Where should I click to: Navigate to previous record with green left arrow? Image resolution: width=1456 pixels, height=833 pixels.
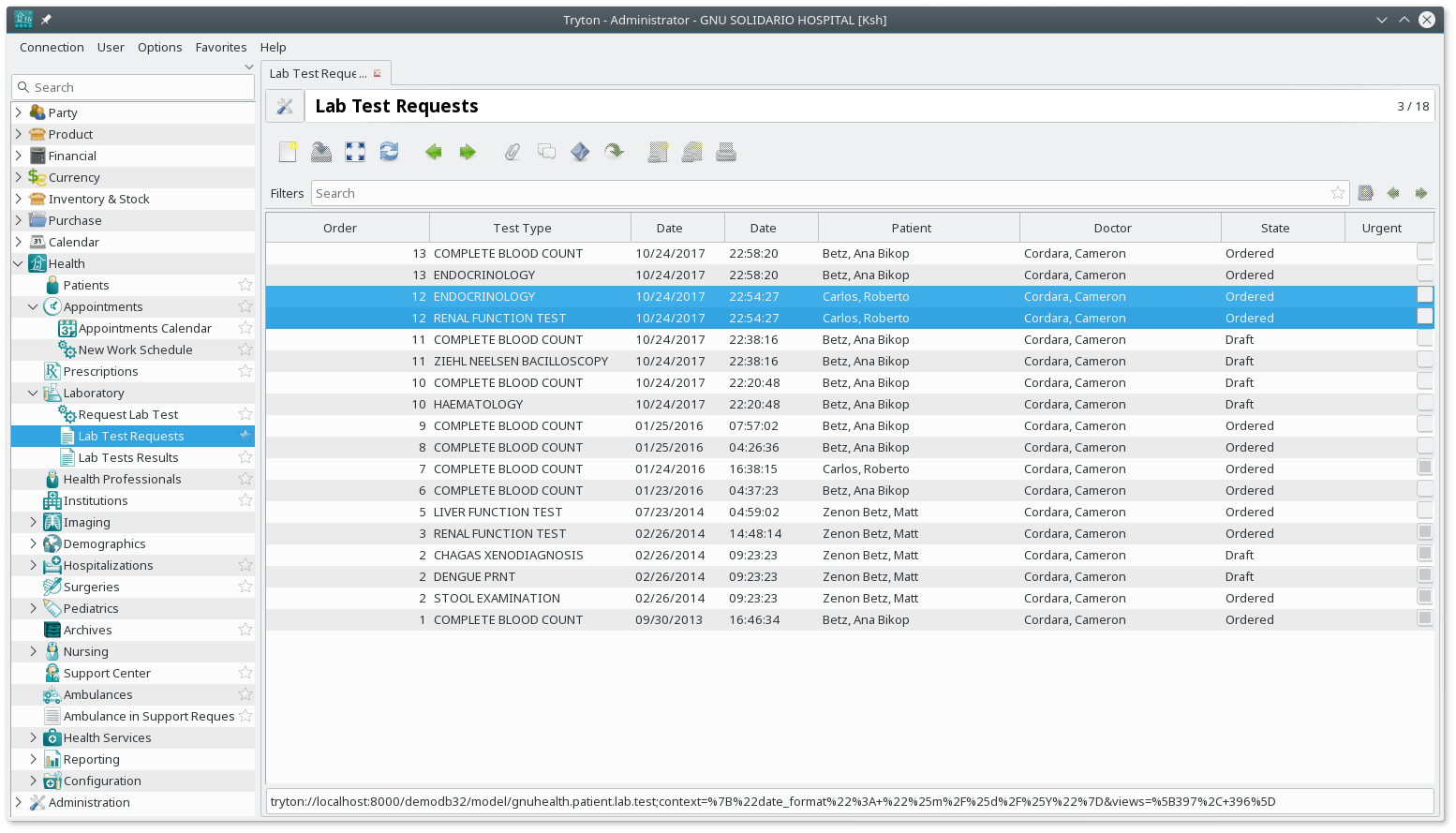pyautogui.click(x=433, y=151)
